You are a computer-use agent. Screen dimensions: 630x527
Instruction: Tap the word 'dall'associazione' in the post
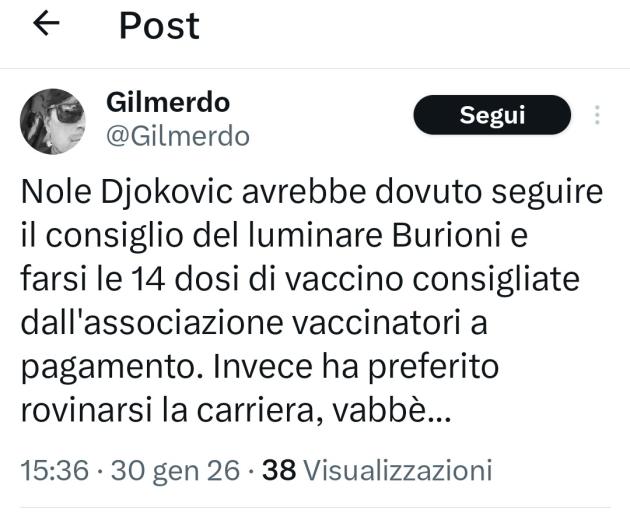[152, 323]
